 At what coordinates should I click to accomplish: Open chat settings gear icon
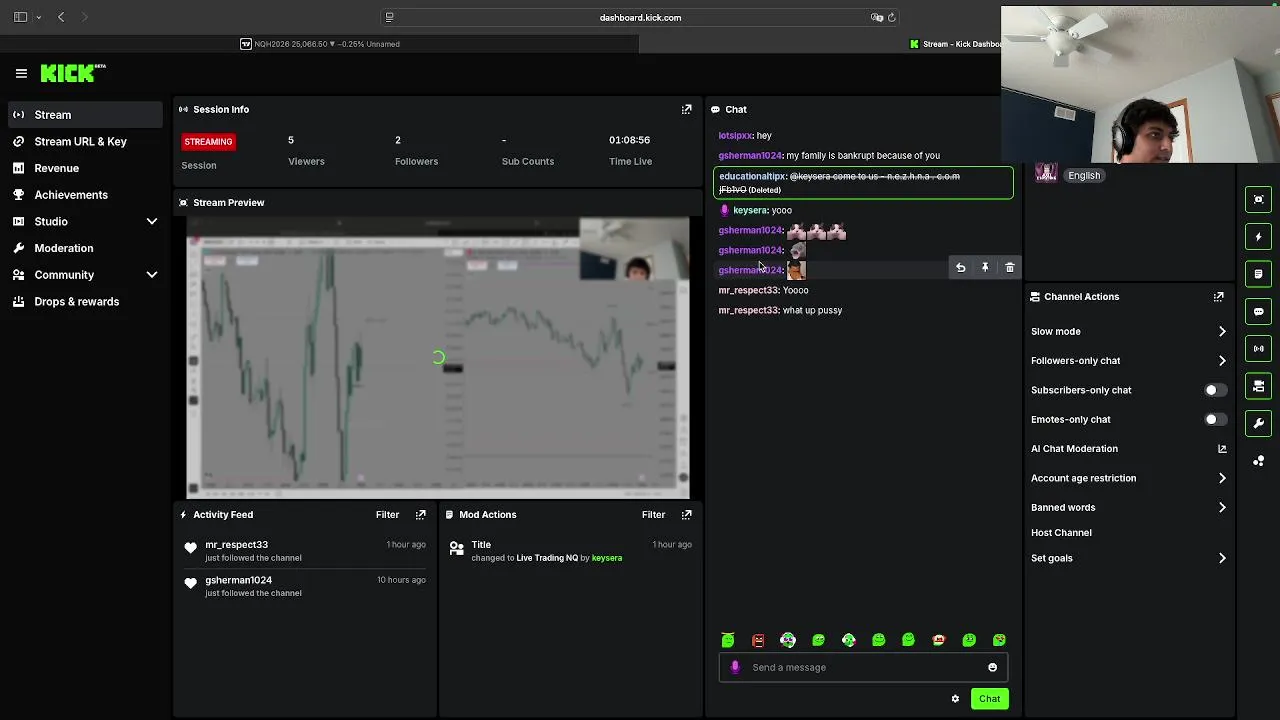click(x=955, y=699)
